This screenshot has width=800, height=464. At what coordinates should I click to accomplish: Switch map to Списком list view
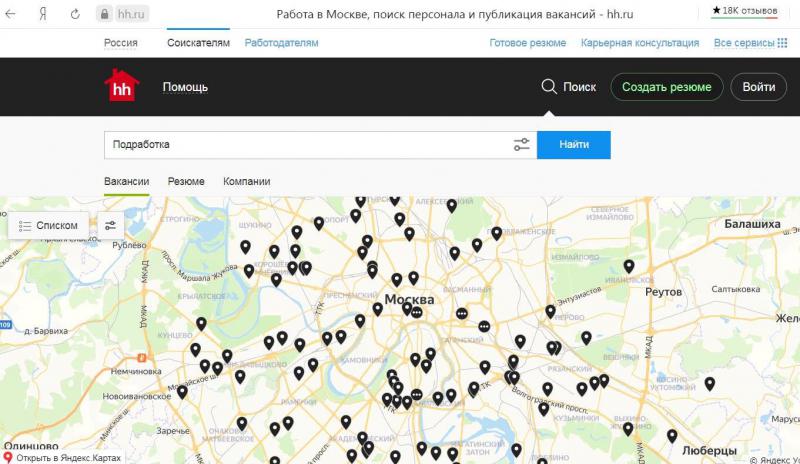pyautogui.click(x=48, y=226)
